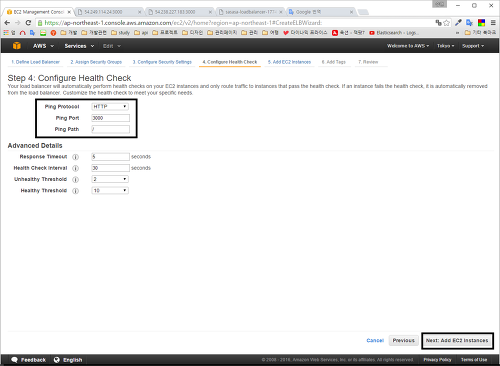The height and width of the screenshot is (366, 500).
Task: Click the translate icon in address bar
Action: (x=439, y=23)
